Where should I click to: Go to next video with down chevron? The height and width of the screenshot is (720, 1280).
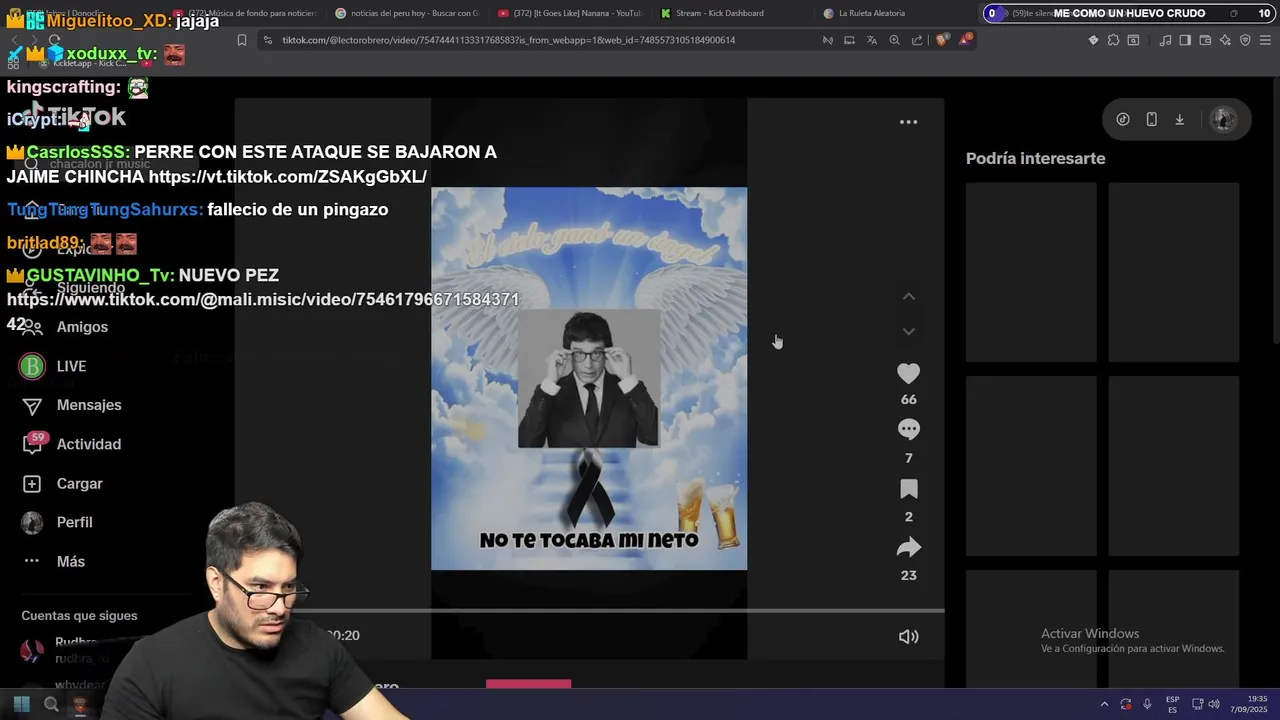[908, 331]
